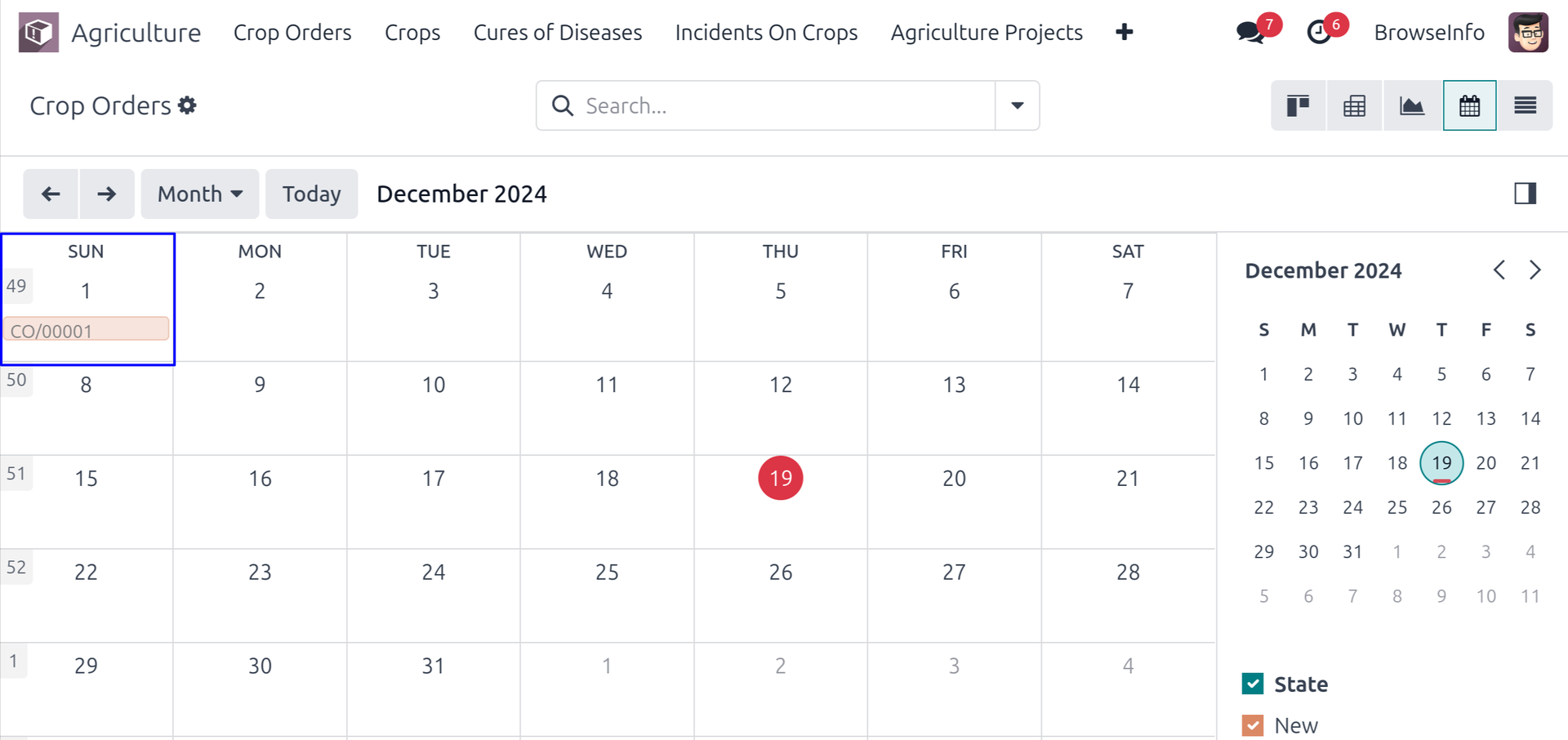
Task: Open the Graph view icon
Action: pos(1411,105)
